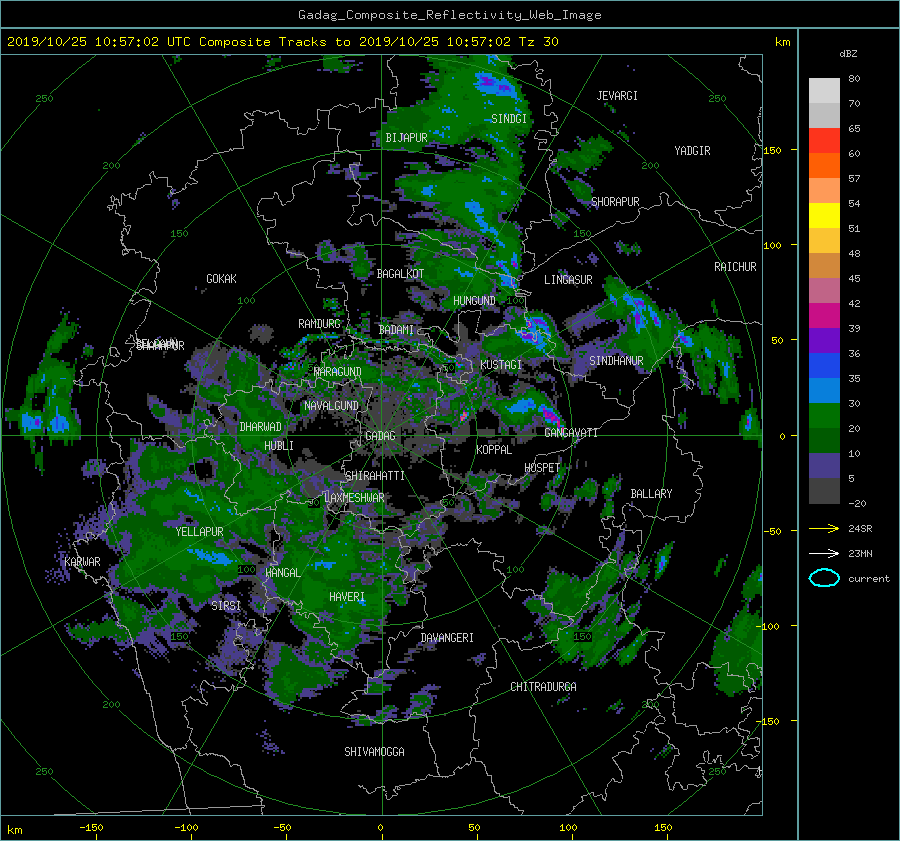Select the light blue 30 dBZ swatch
The height and width of the screenshot is (841, 900).
click(x=824, y=390)
